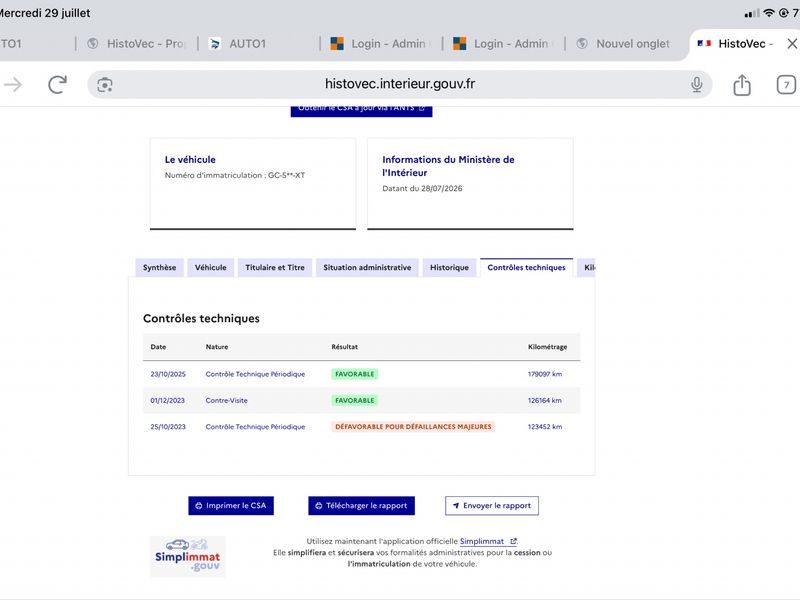Viewport: 800px width, 600px height.
Task: Click the download icon in Télécharger le rapport
Action: pyautogui.click(x=318, y=506)
